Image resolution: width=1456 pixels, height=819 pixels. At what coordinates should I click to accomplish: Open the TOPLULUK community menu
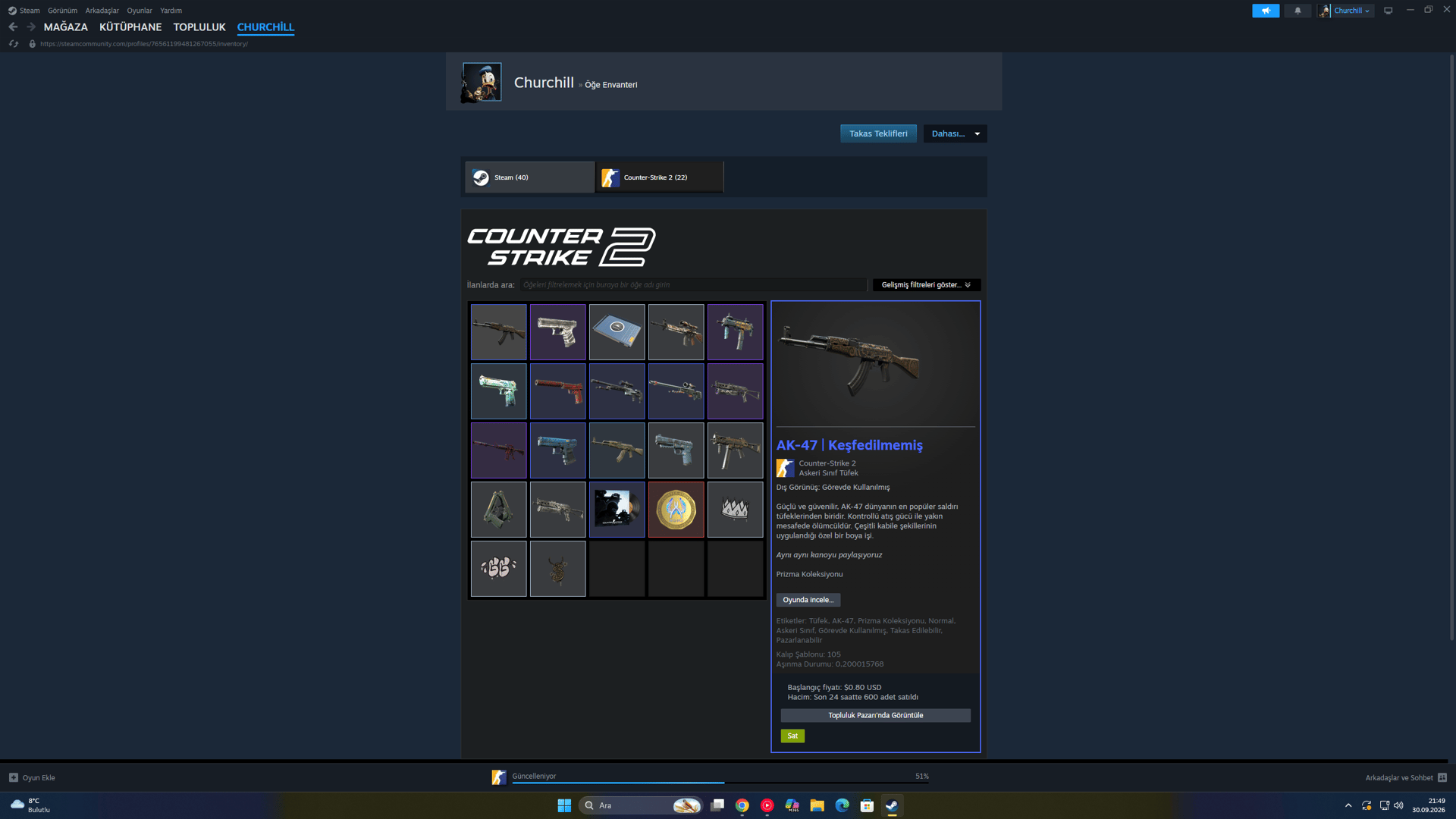(199, 27)
